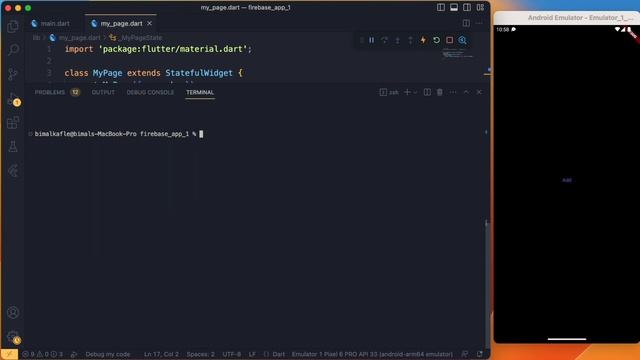Pause the debug session
640x360 pixels.
(371, 40)
